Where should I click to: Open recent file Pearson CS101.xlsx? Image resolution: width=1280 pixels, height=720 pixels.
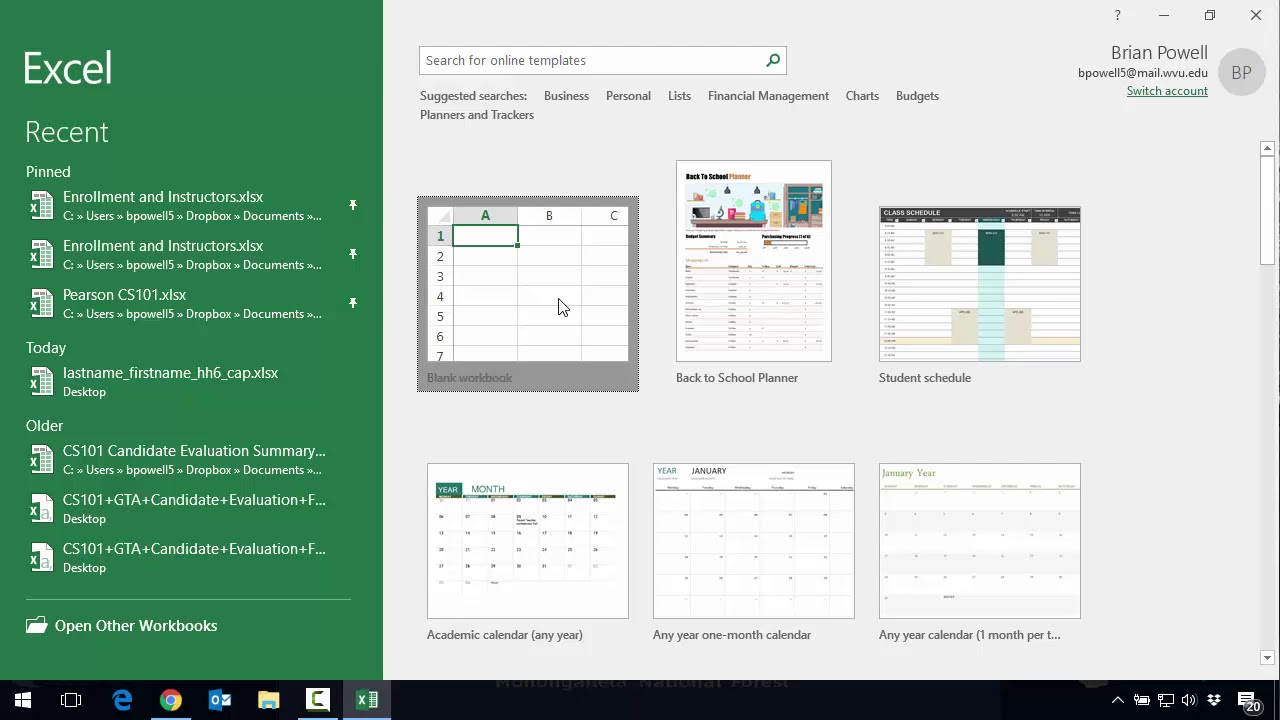pos(190,304)
